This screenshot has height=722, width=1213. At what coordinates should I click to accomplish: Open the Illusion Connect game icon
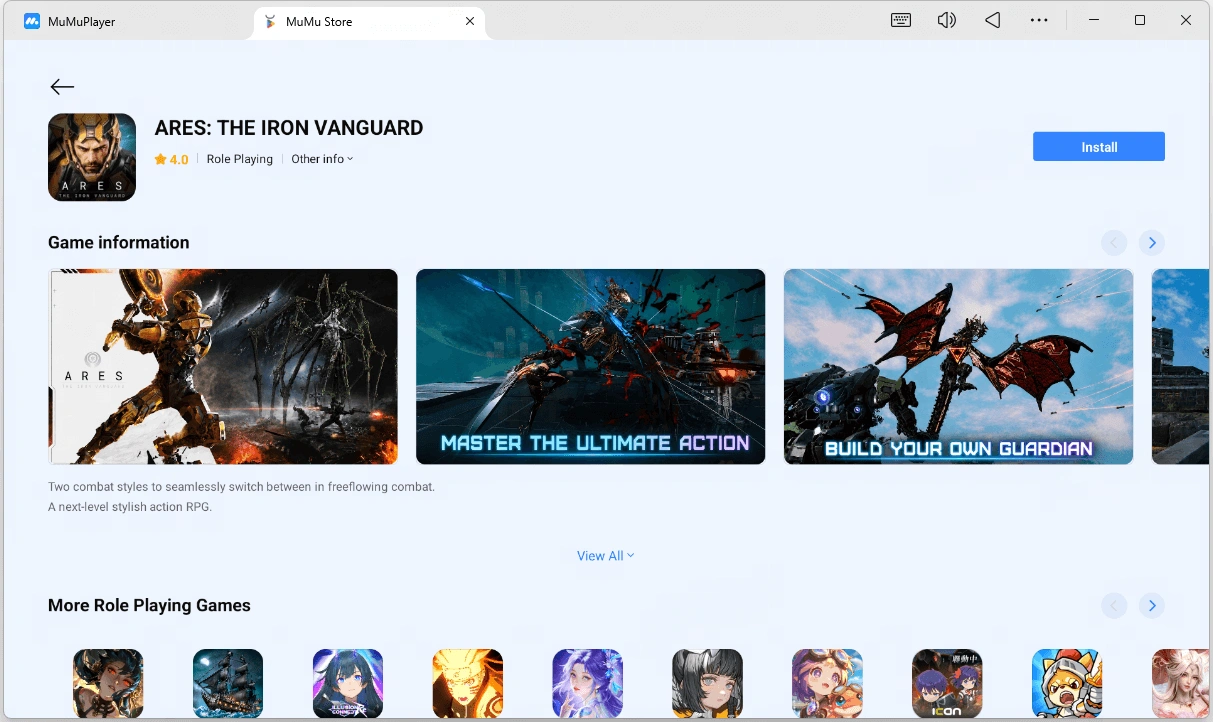pos(348,684)
